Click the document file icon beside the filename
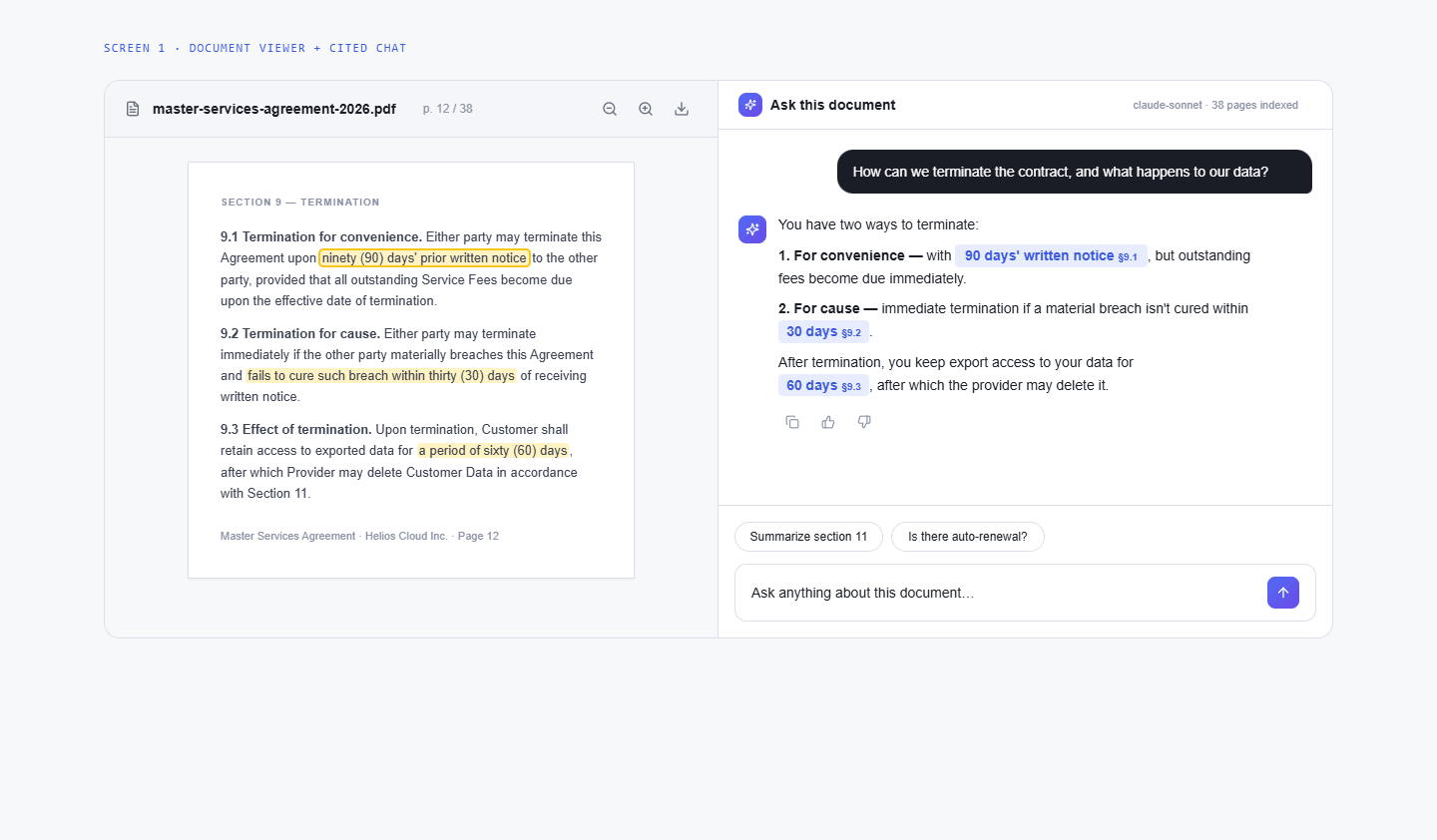The height and width of the screenshot is (840, 1437). 133,109
